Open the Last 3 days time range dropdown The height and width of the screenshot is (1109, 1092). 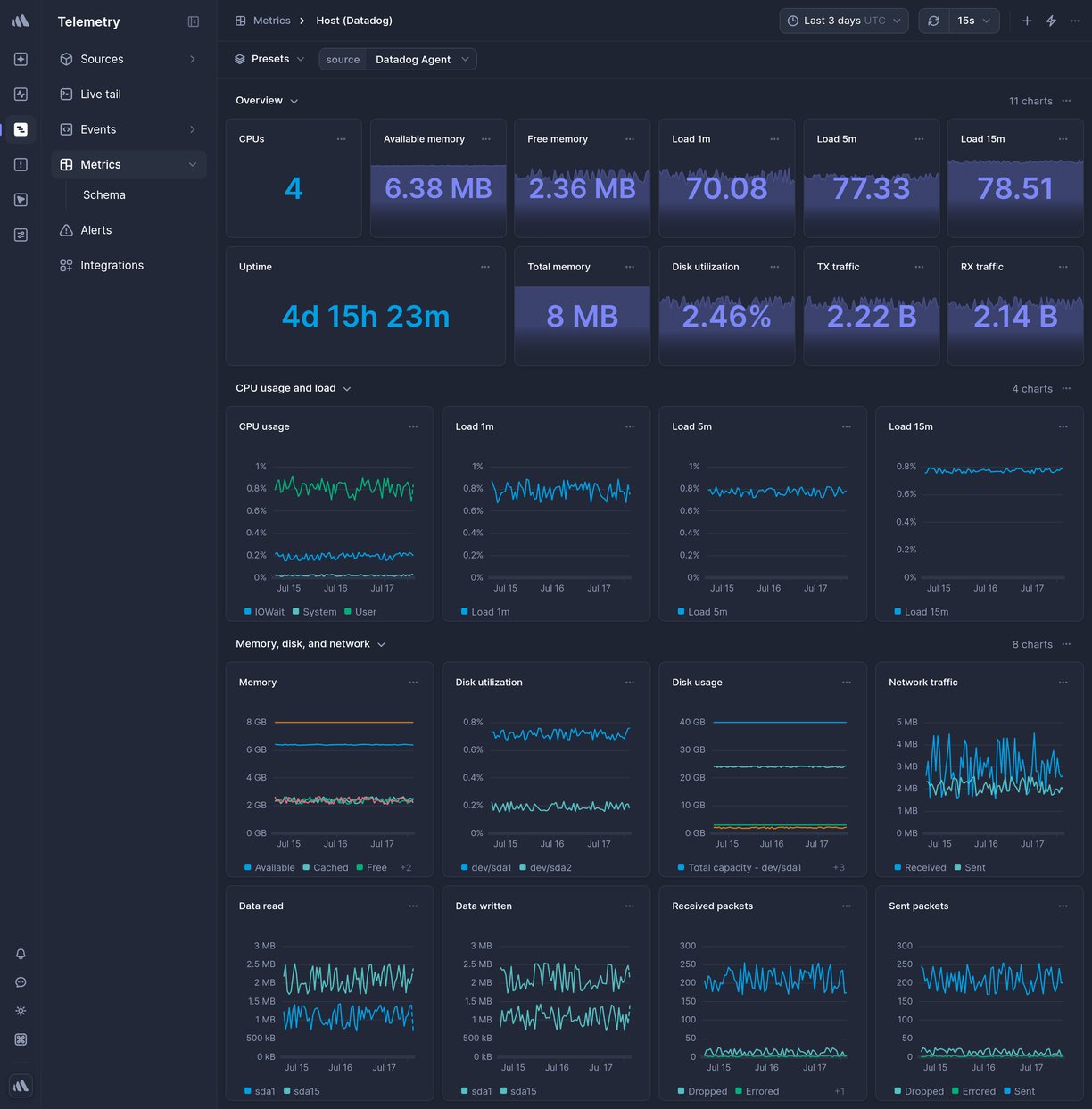click(844, 21)
